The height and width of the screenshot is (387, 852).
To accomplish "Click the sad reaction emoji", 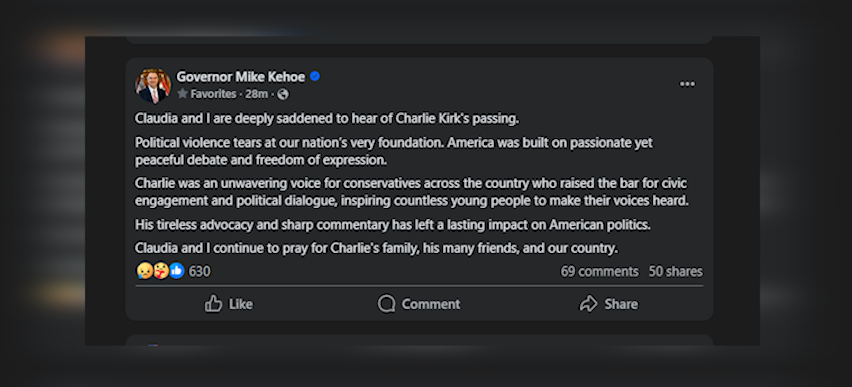I will point(144,271).
